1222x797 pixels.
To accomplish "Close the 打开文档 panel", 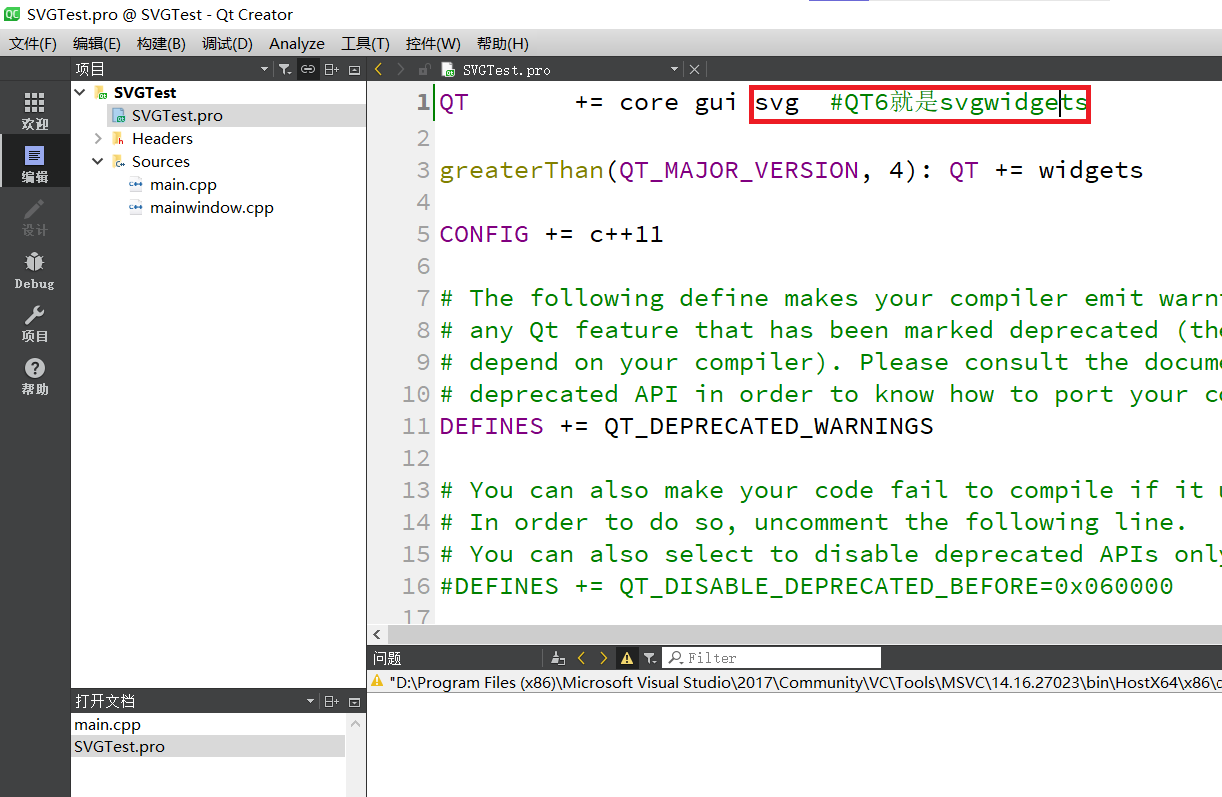I will (354, 701).
